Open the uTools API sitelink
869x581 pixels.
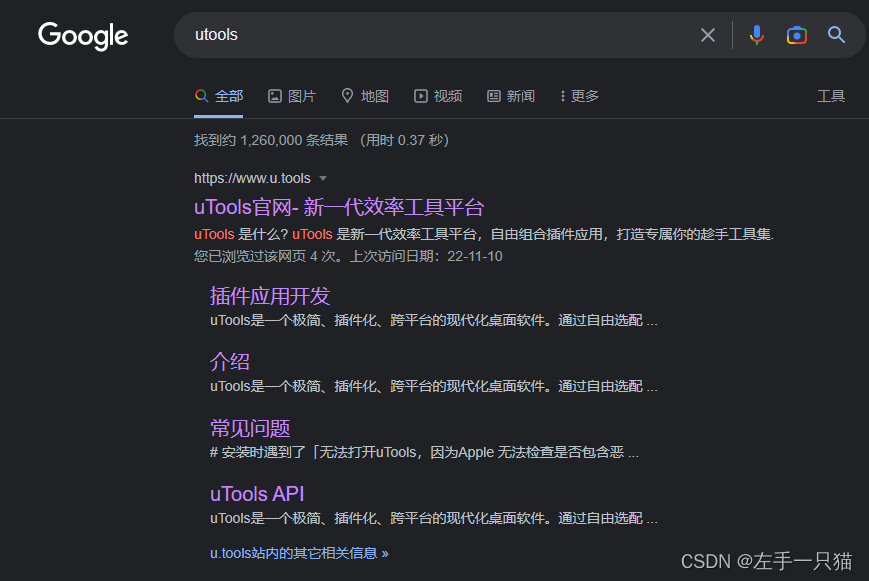point(257,494)
